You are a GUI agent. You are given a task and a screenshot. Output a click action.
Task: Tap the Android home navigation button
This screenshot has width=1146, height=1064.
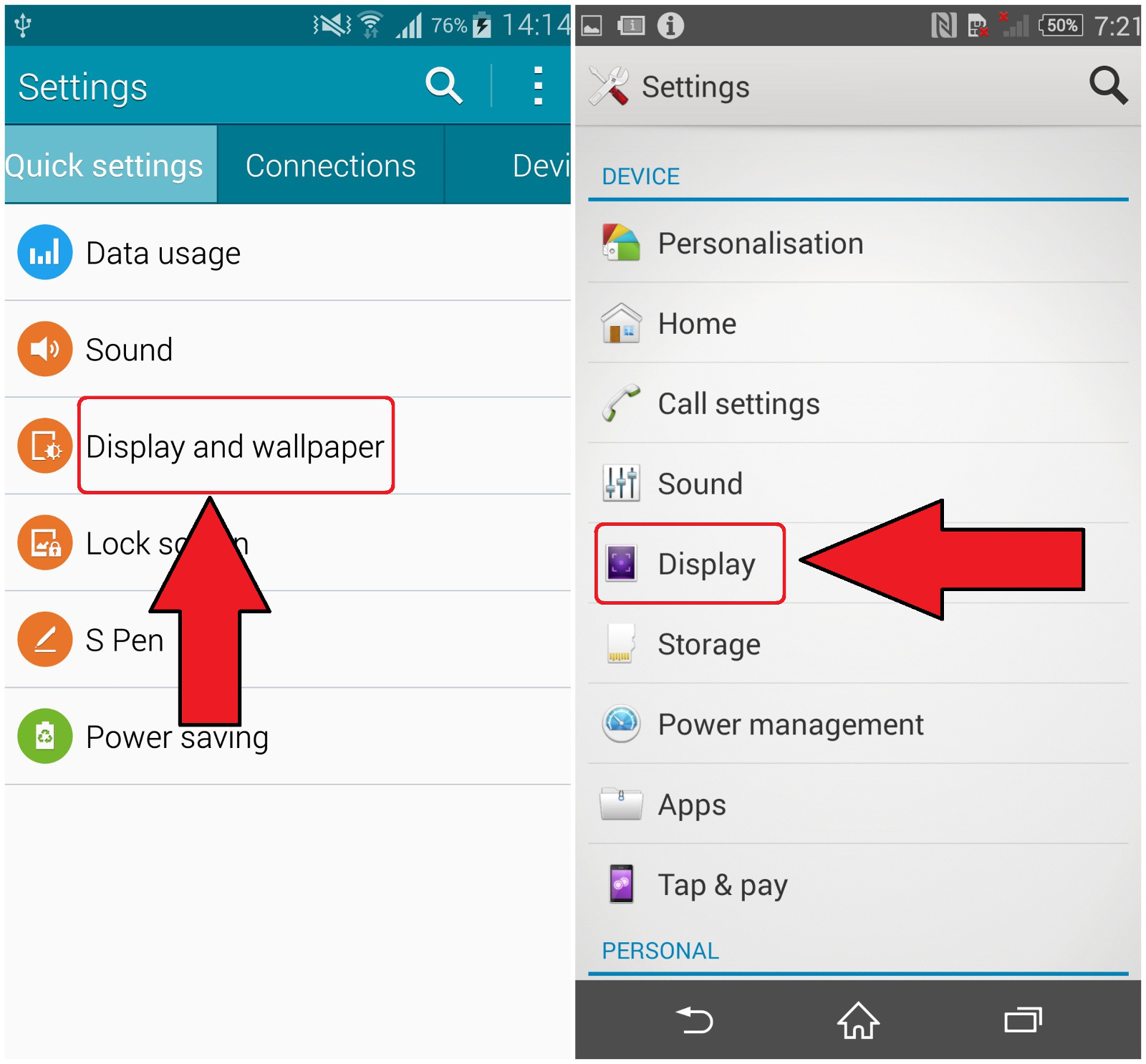(858, 1020)
